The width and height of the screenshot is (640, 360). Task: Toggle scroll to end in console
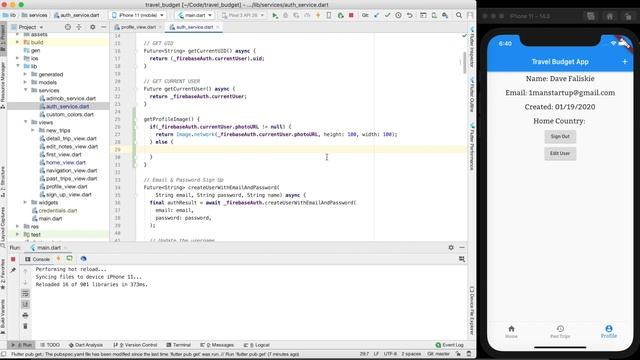(x=25, y=304)
